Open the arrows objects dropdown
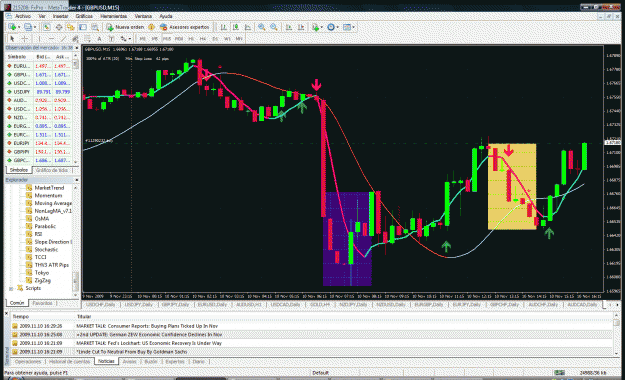The height and width of the screenshot is (380, 625). click(126, 38)
